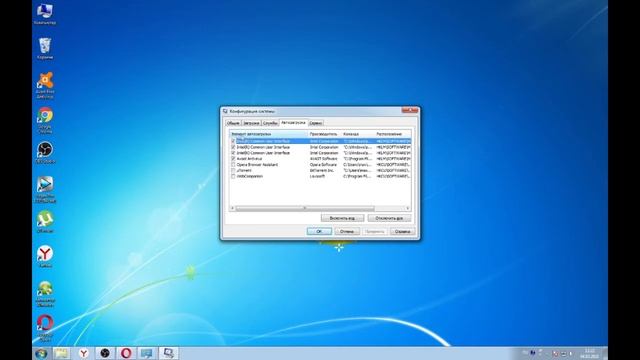Sort by the Производитель column header
The height and width of the screenshot is (360, 640).
(x=324, y=134)
